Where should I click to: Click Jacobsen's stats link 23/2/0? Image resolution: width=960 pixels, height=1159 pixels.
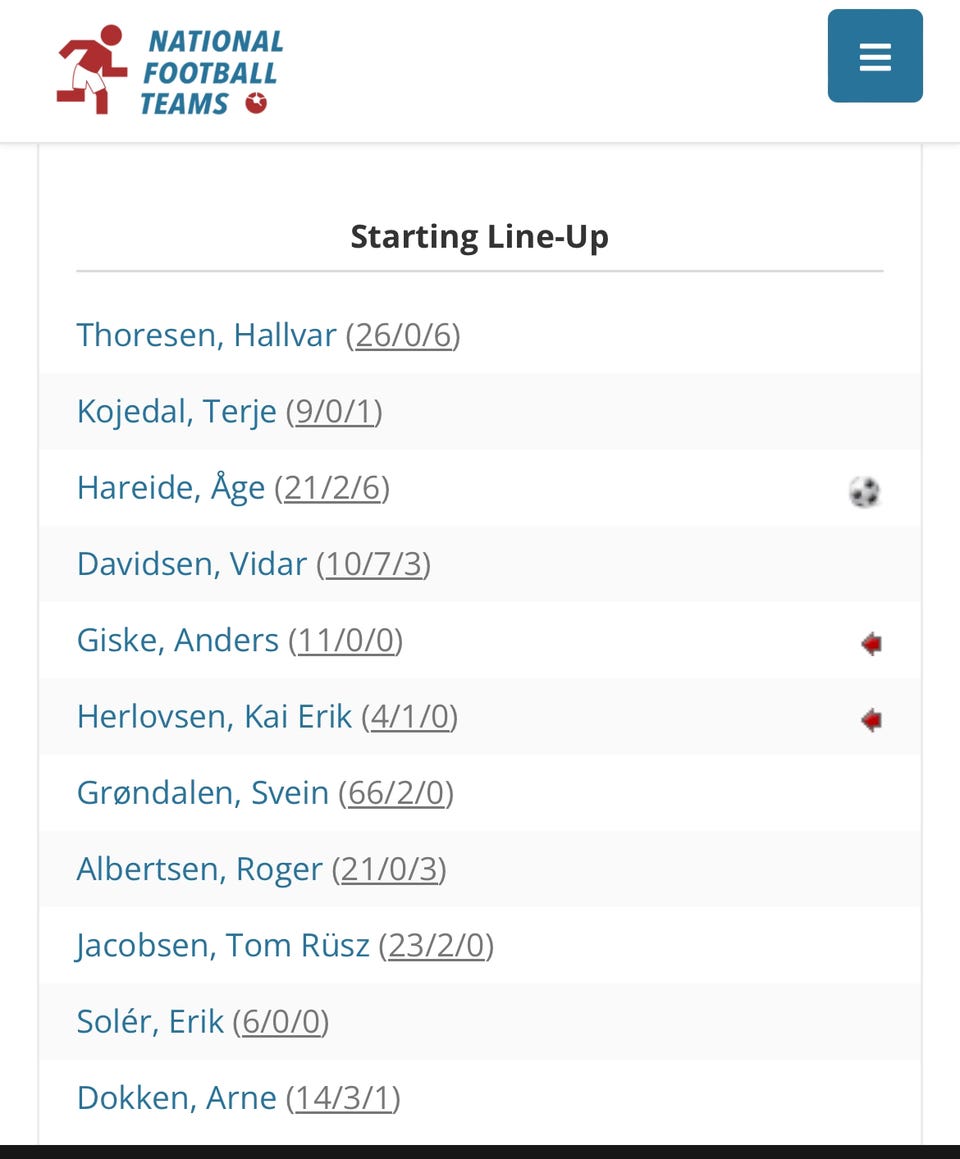[436, 946]
